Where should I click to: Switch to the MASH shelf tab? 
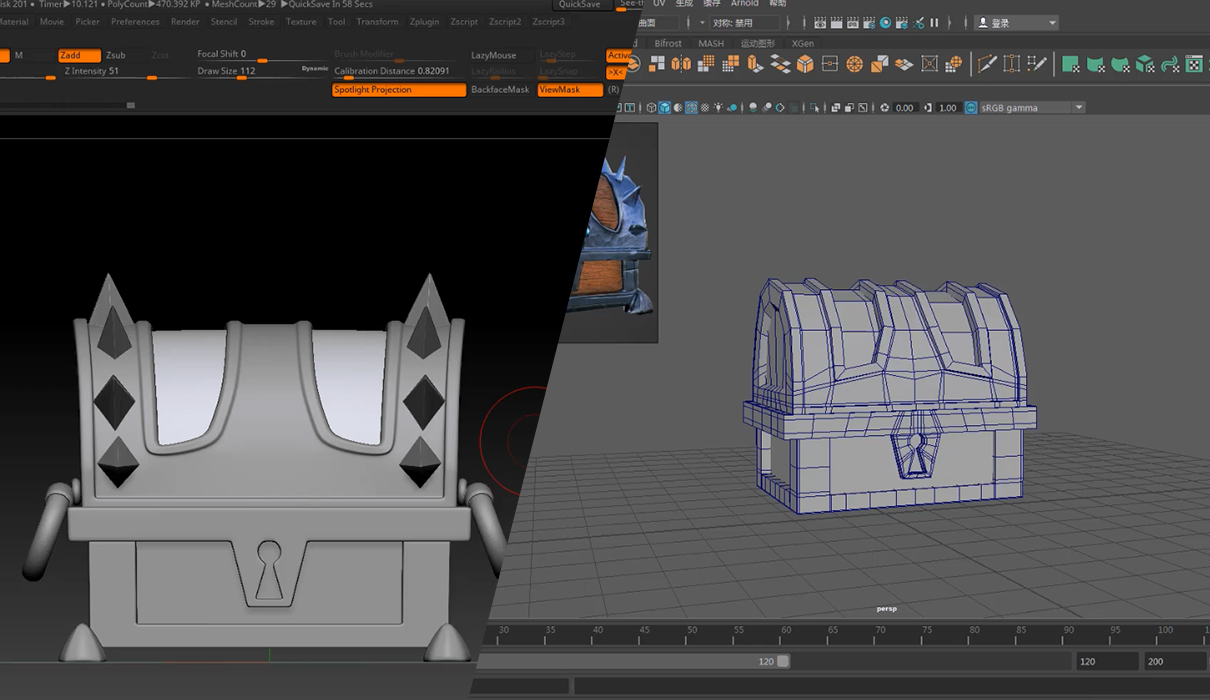click(711, 43)
